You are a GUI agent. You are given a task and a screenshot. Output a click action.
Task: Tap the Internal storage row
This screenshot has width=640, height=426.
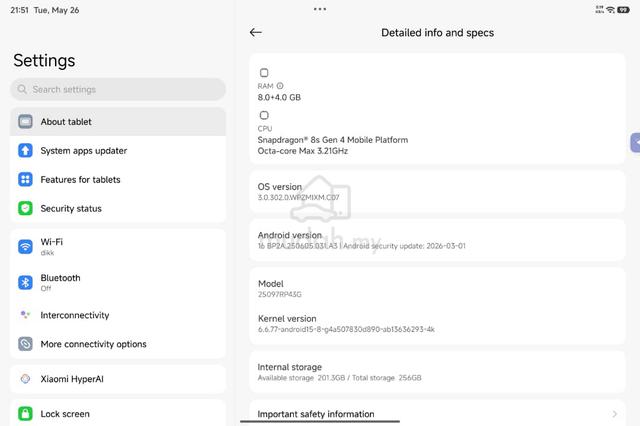437,372
